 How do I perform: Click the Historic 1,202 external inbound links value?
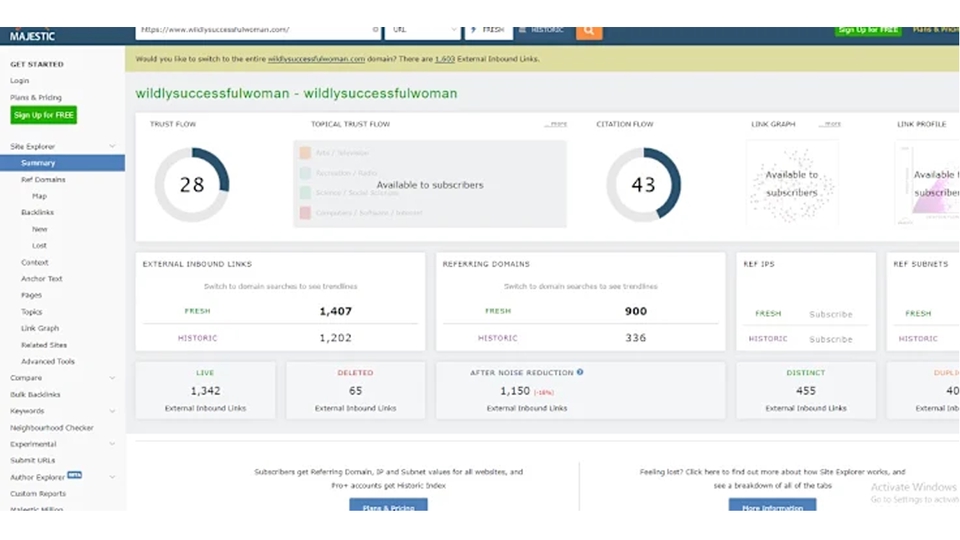point(336,338)
